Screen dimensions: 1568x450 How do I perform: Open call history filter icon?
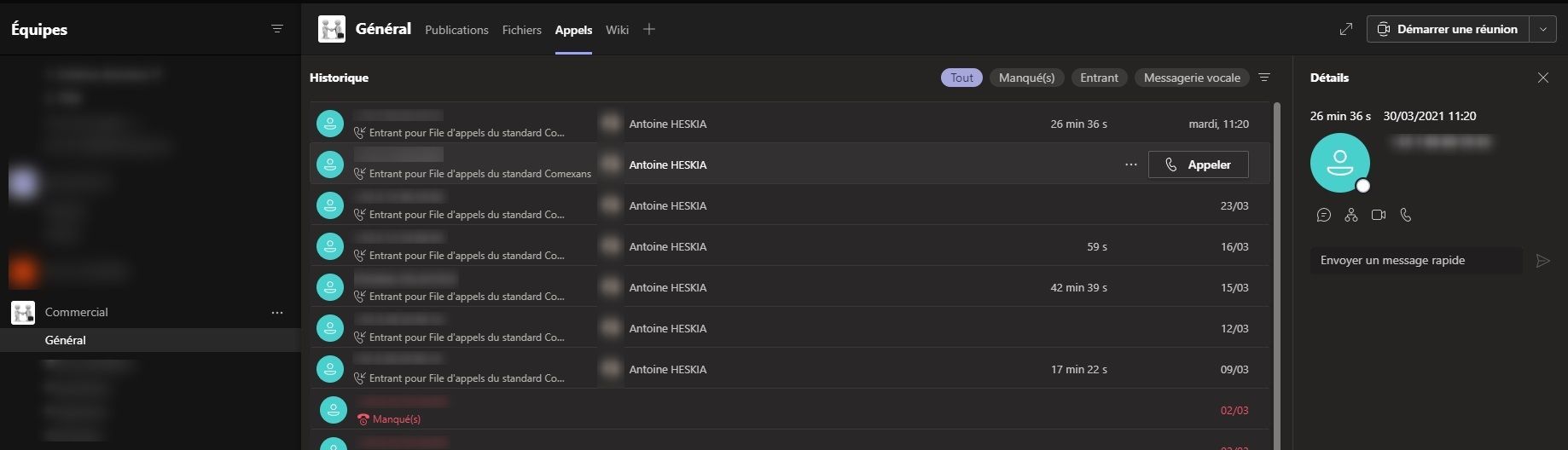click(x=1264, y=78)
